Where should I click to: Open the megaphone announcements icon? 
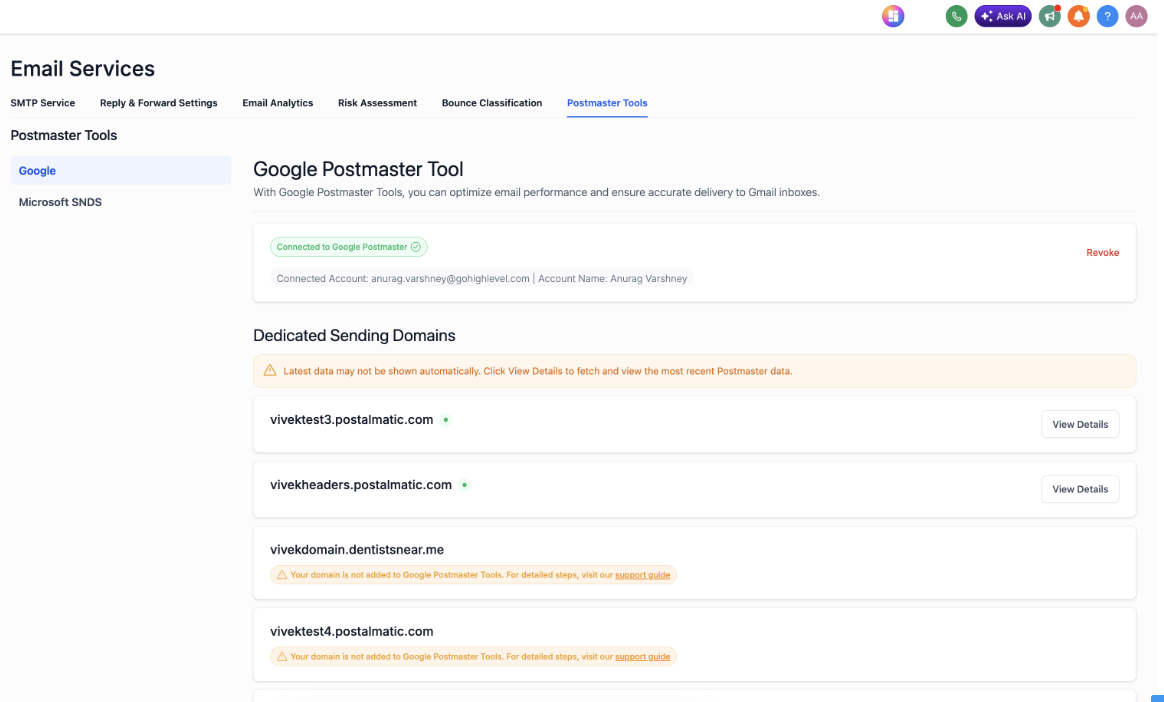(x=1050, y=16)
